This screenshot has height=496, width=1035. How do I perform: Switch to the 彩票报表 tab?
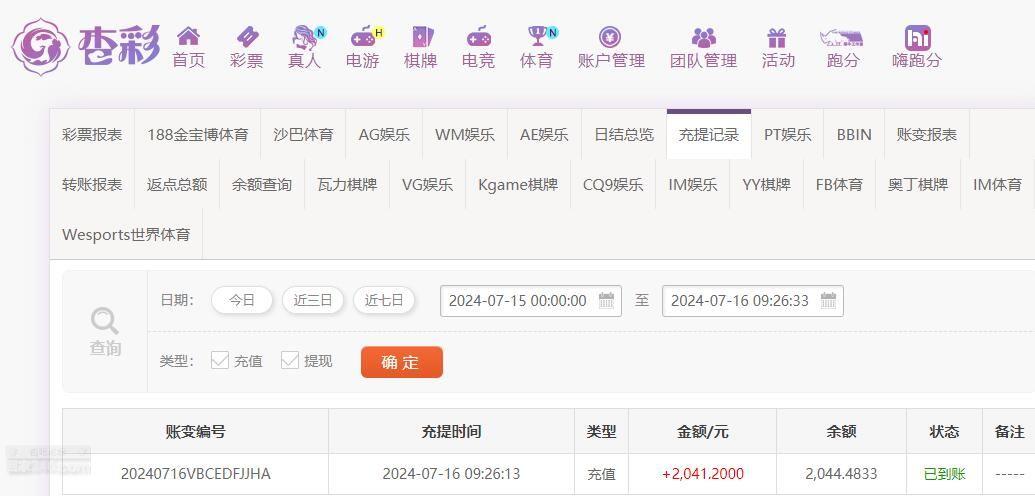pos(92,135)
